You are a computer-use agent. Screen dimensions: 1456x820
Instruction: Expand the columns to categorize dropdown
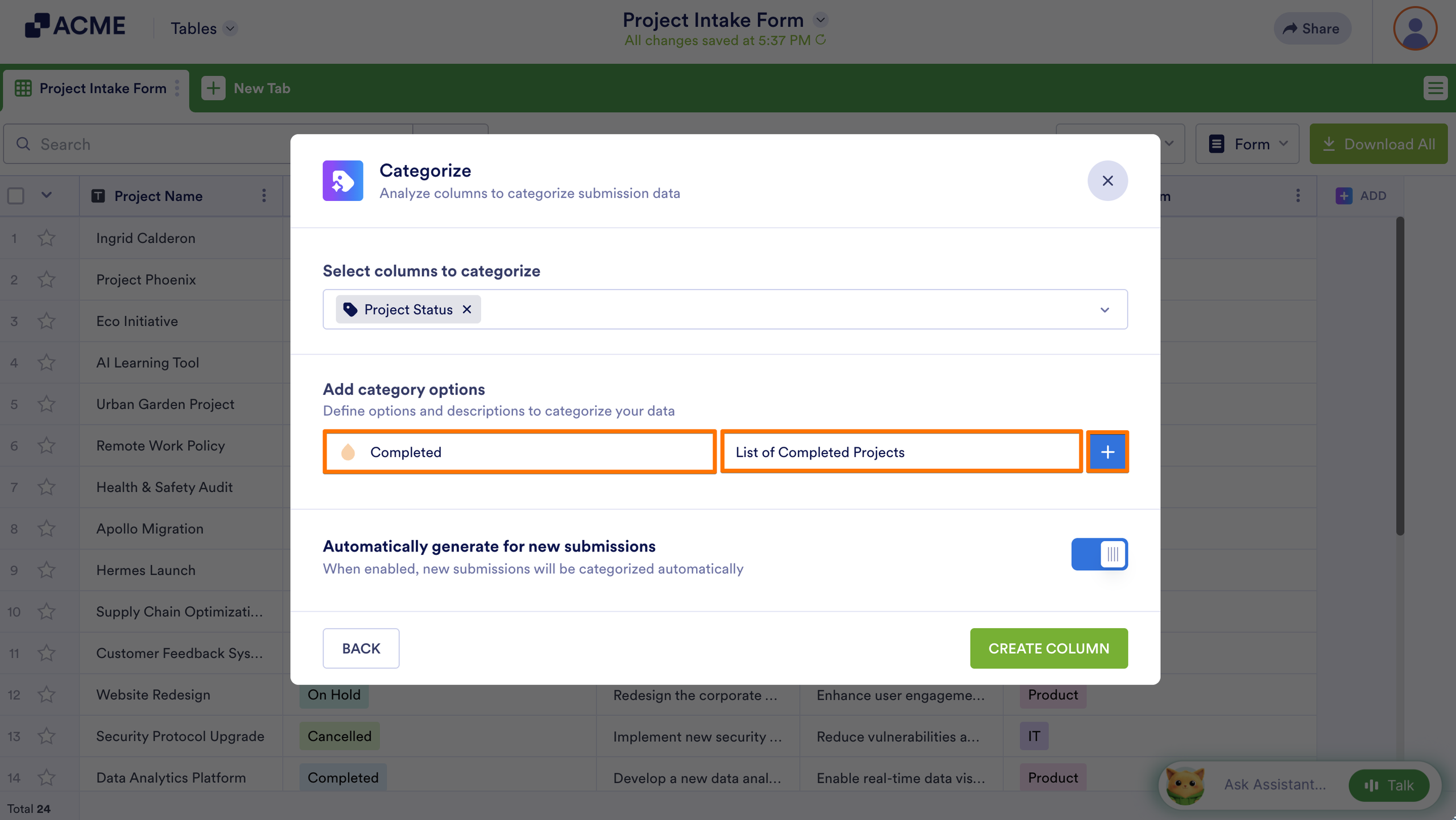(1105, 310)
